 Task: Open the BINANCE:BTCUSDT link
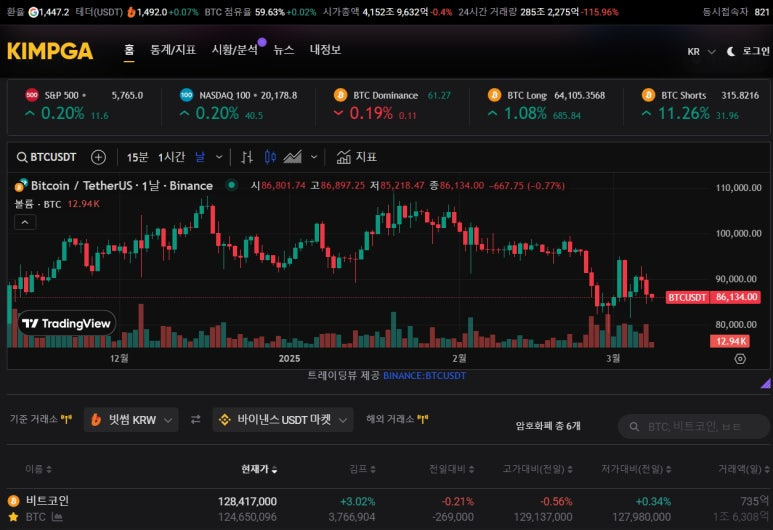(x=424, y=376)
